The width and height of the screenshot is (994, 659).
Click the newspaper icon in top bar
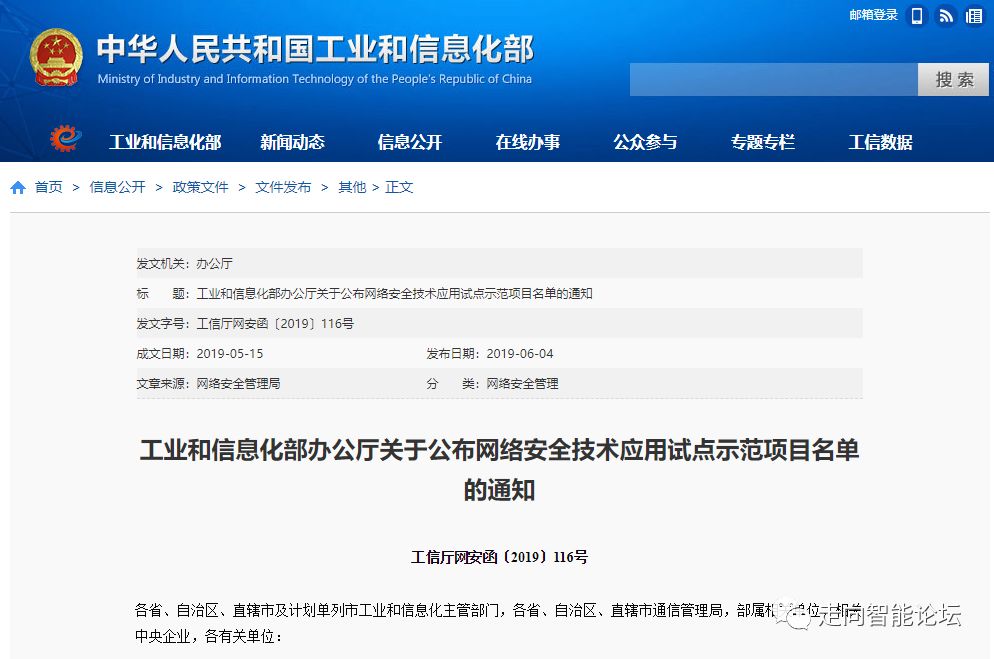[974, 16]
